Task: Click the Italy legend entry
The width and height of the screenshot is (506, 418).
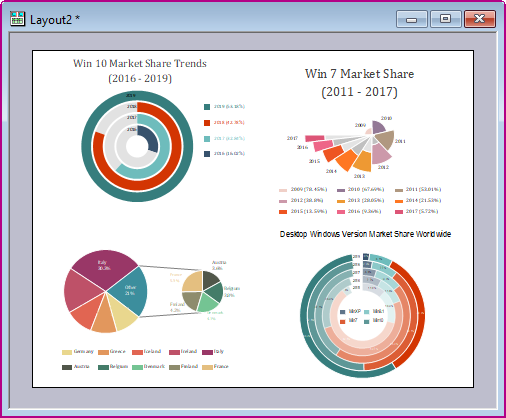Action: [x=213, y=352]
